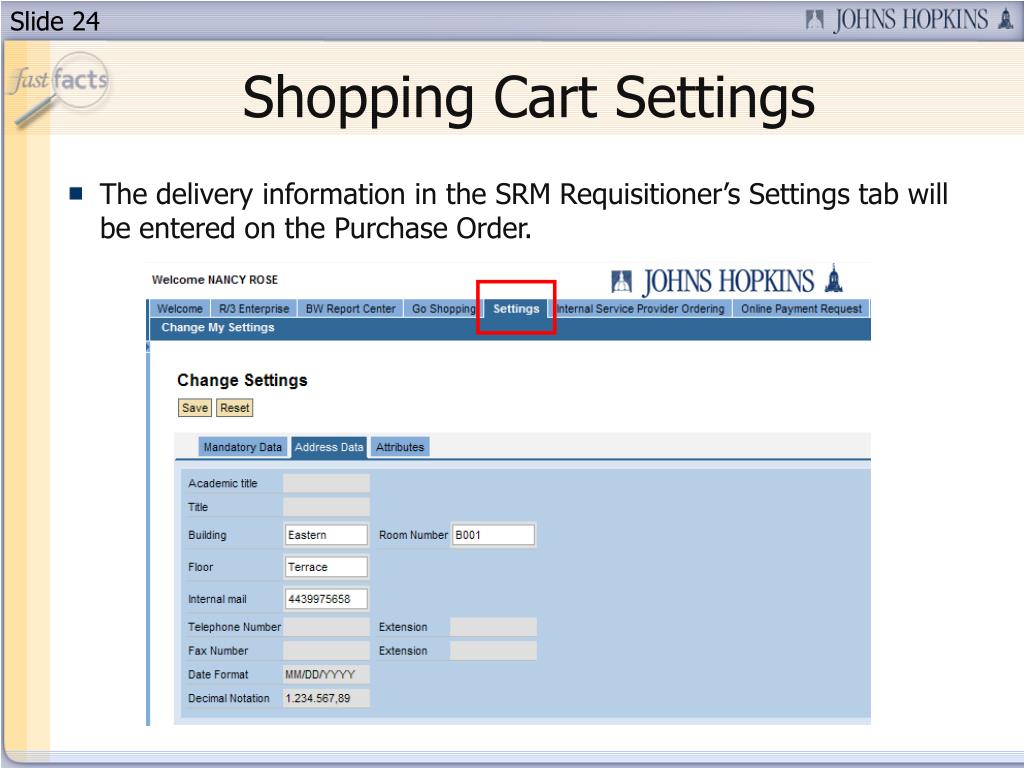Viewport: 1024px width, 768px height.
Task: Click the Johns Hopkins logo in app header
Action: (727, 280)
